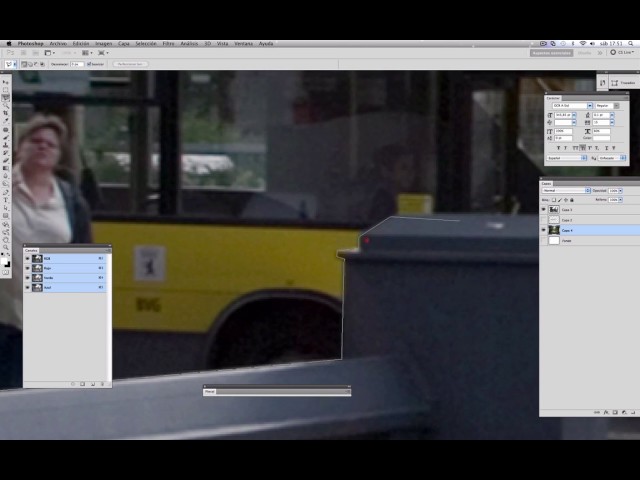The height and width of the screenshot is (480, 640).
Task: Toggle Rojo channel eye icon
Action: click(27, 268)
